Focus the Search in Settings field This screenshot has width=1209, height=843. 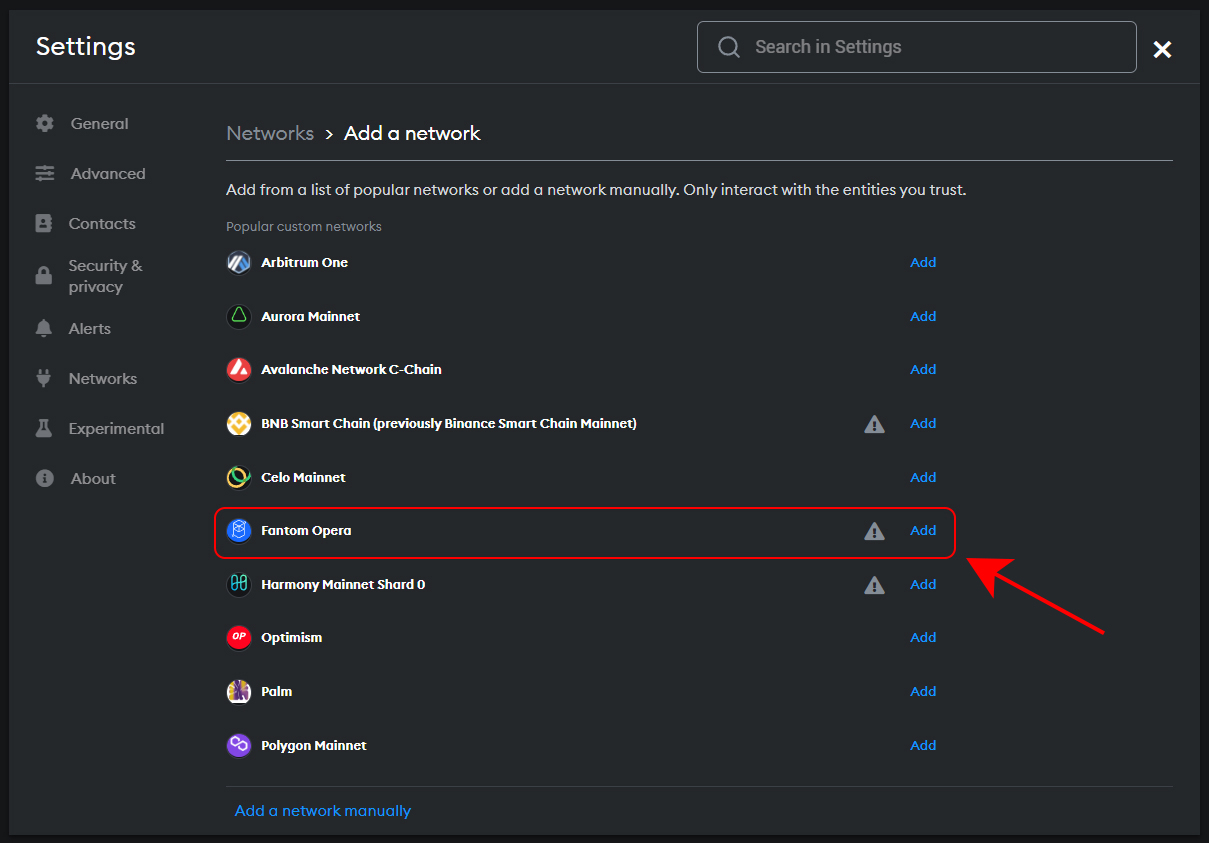(x=916, y=47)
